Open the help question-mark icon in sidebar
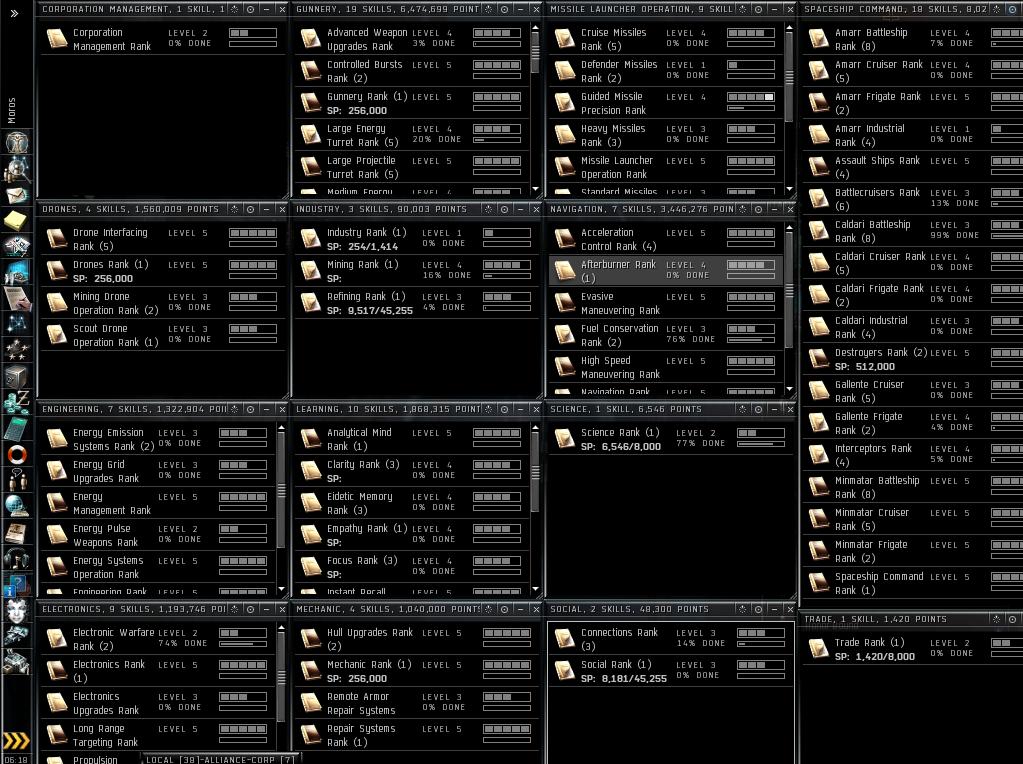Image resolution: width=1023 pixels, height=764 pixels. point(16,585)
